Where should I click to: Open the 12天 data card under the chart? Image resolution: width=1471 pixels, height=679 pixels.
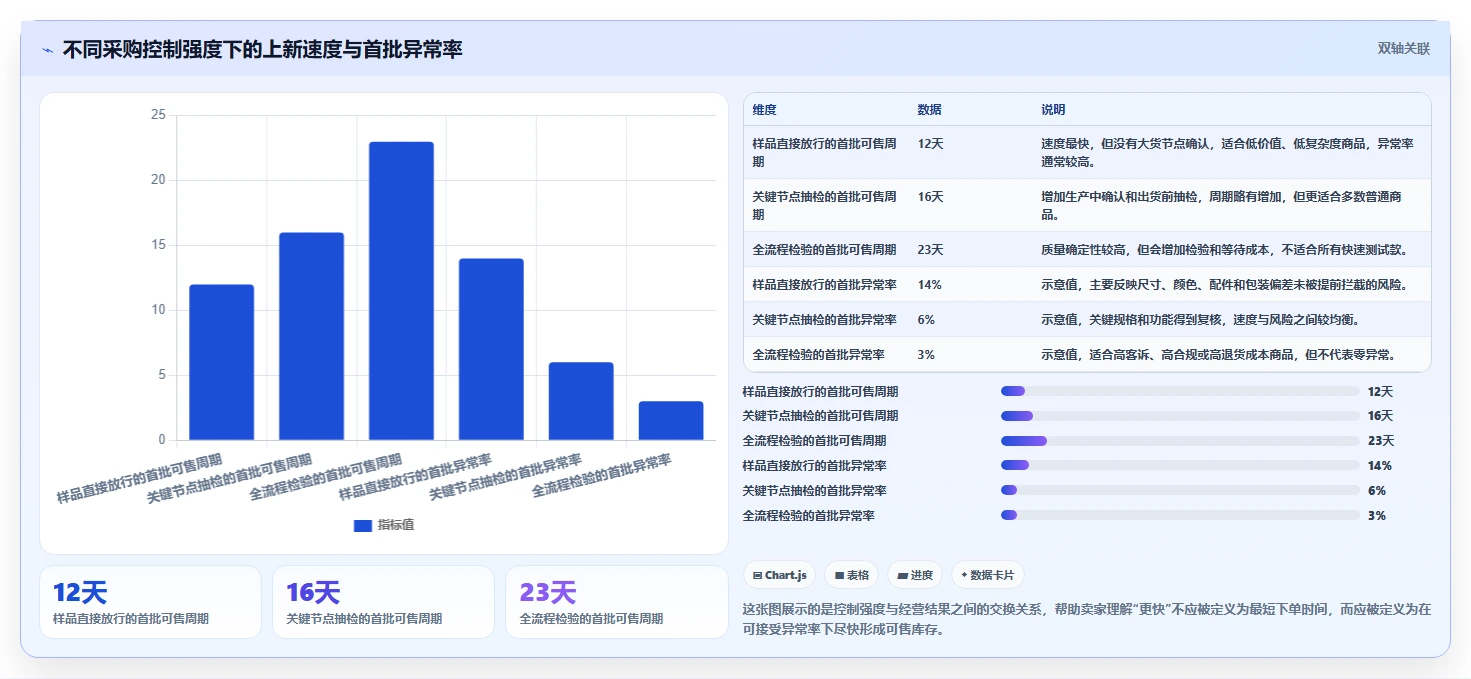click(150, 602)
